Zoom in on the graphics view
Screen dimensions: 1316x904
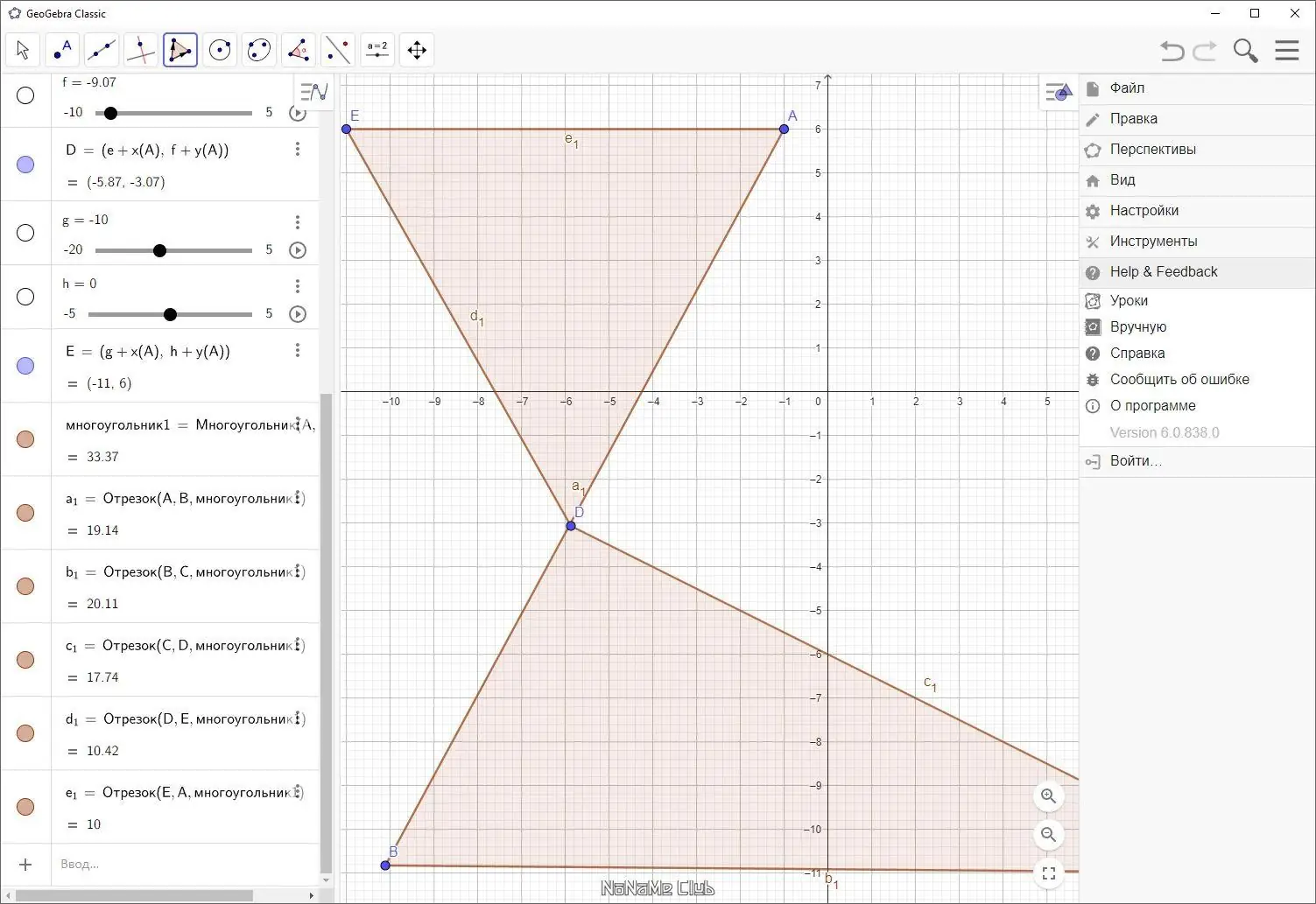[x=1048, y=796]
